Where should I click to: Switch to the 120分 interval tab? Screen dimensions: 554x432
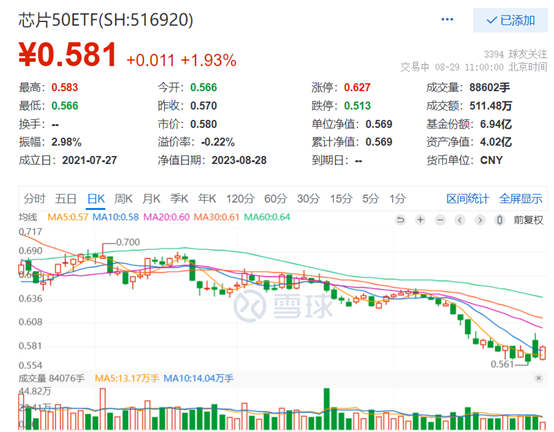click(240, 199)
